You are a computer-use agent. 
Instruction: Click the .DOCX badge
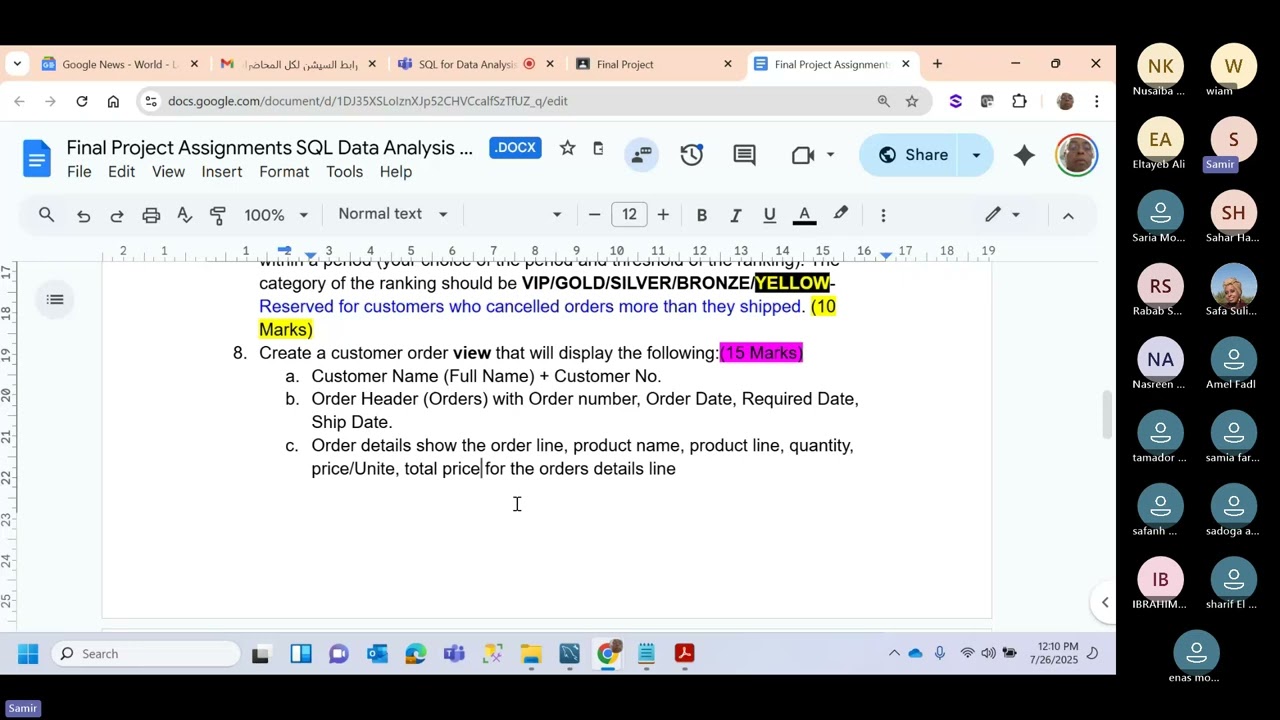coord(515,148)
